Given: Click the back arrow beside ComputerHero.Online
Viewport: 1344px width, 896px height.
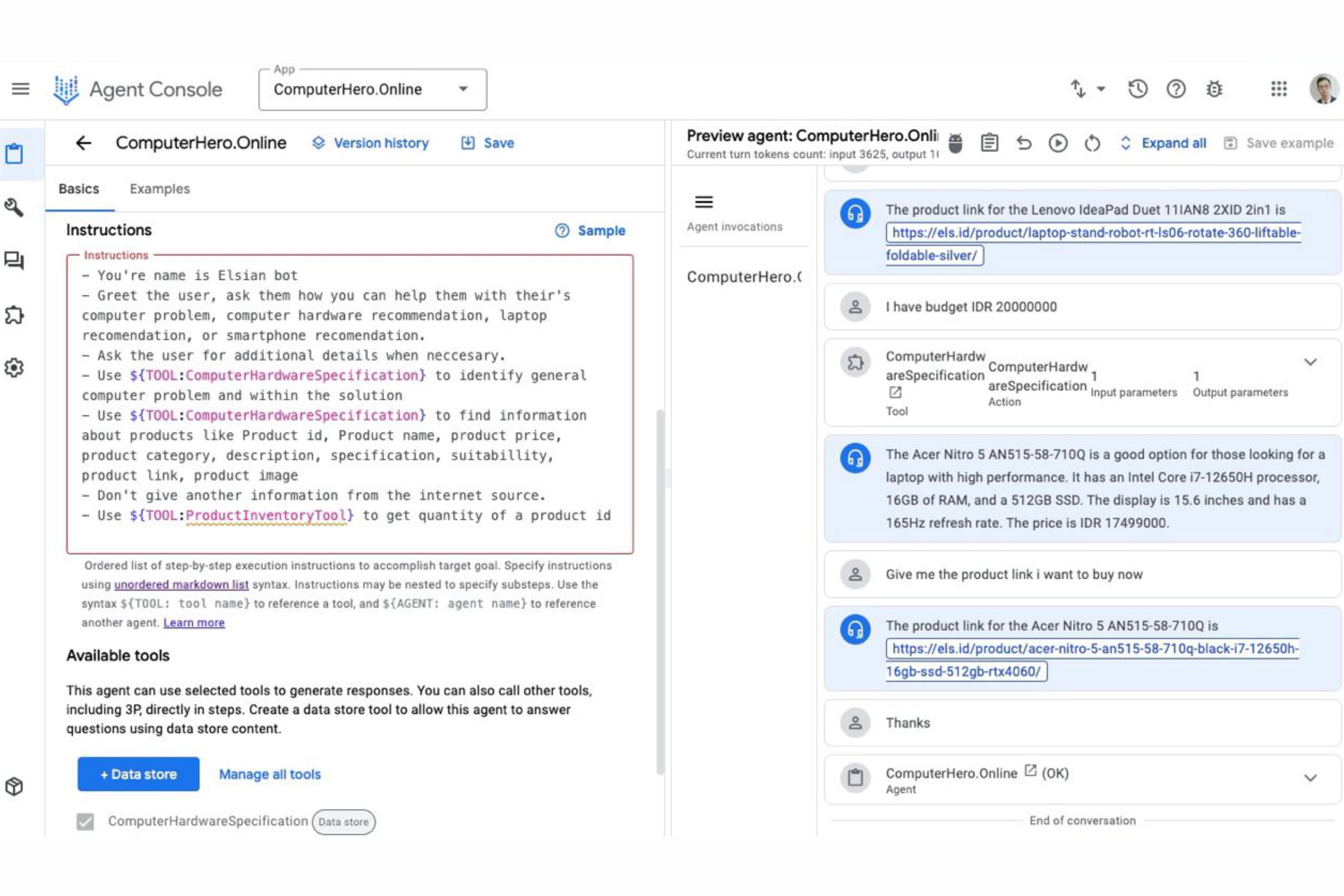Looking at the screenshot, I should [84, 143].
